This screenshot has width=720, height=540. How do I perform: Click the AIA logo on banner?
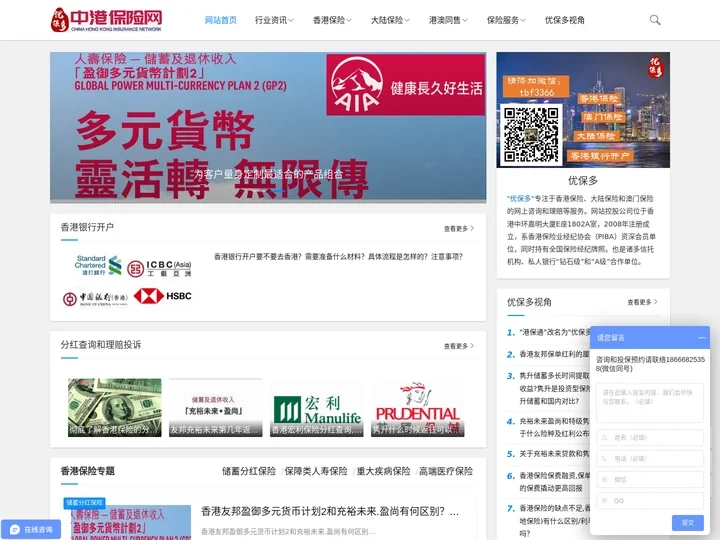357,85
